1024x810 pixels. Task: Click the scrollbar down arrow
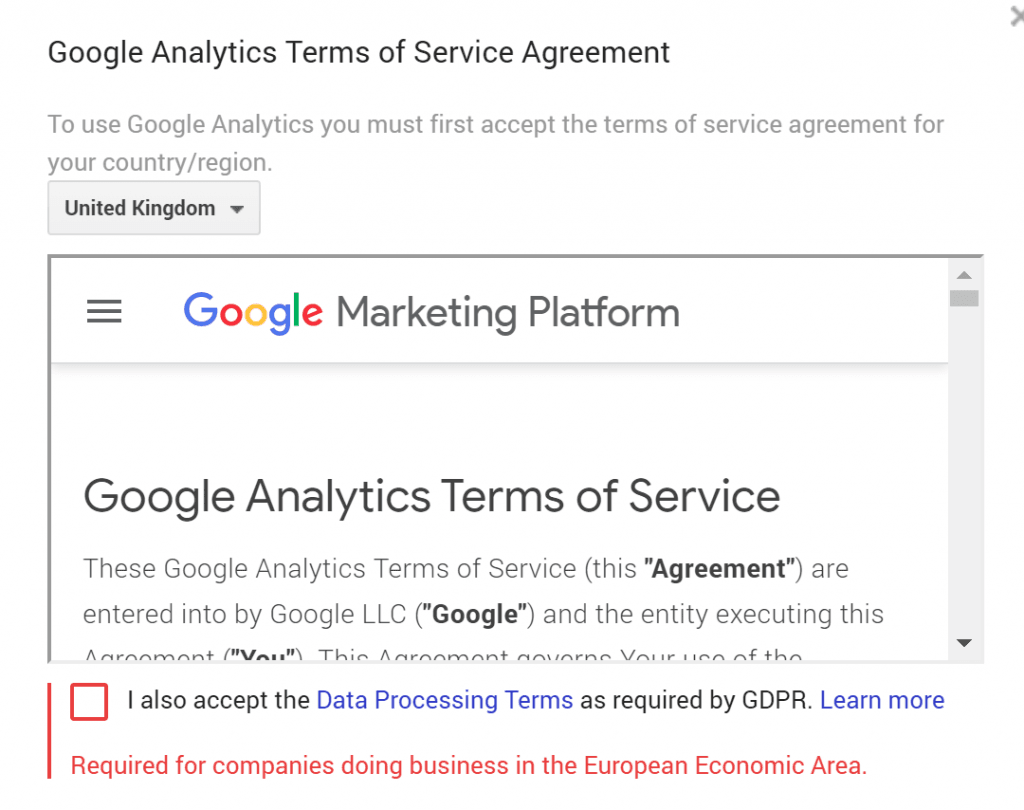point(963,643)
